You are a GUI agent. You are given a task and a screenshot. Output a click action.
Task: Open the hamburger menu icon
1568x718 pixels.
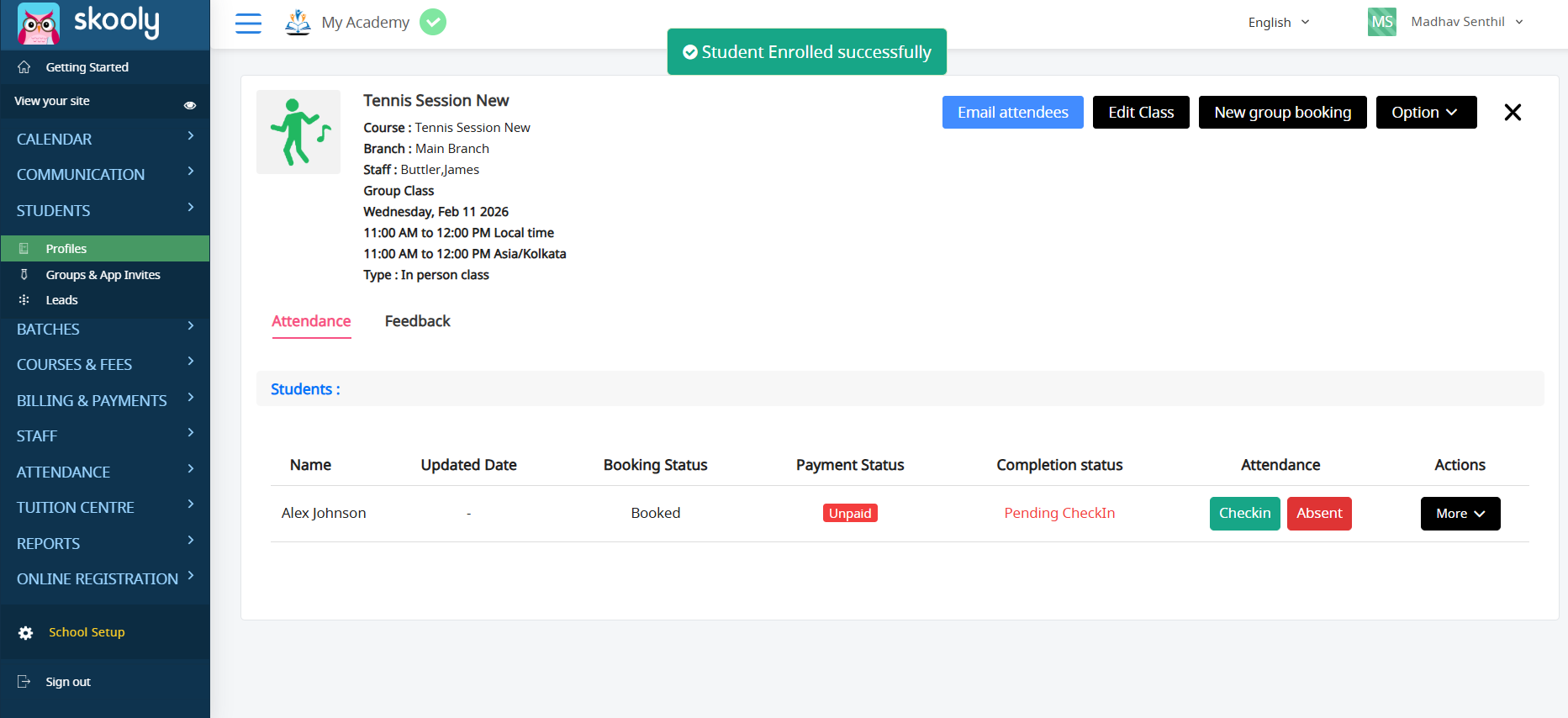pos(248,23)
